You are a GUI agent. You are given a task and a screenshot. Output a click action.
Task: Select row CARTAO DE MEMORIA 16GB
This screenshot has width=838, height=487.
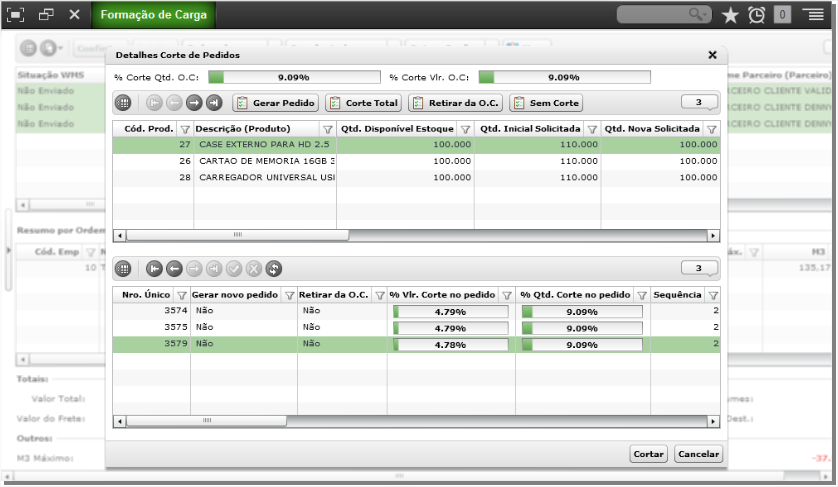point(416,161)
